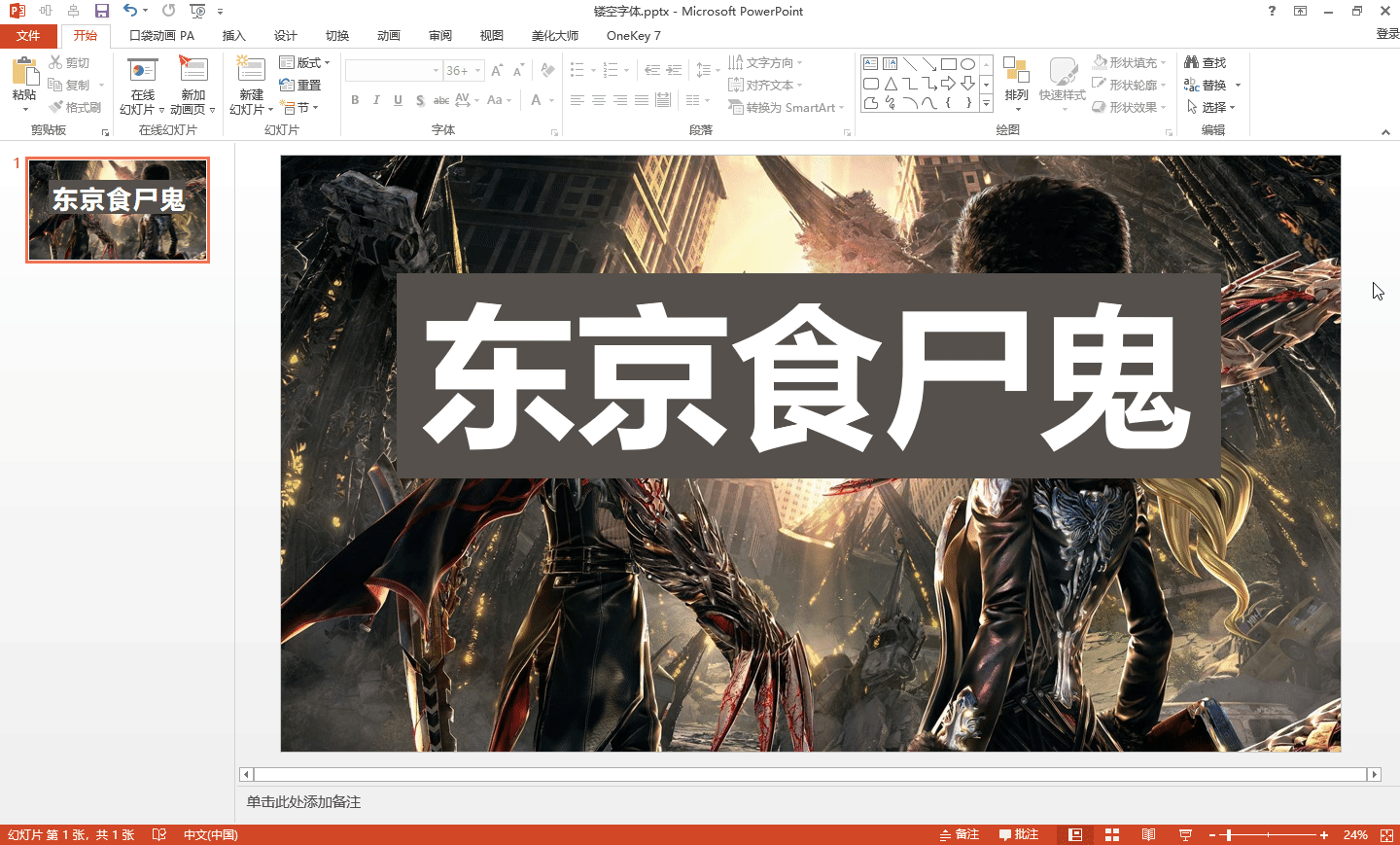Open the OneKey 7 tab

[x=633, y=36]
